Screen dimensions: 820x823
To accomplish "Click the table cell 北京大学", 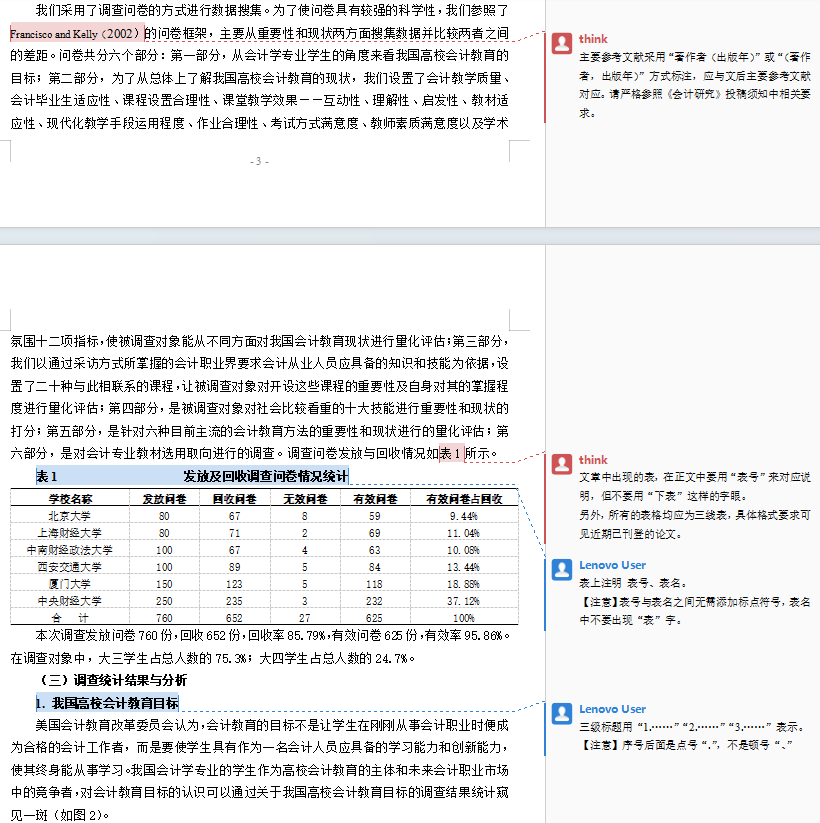I will (69, 516).
